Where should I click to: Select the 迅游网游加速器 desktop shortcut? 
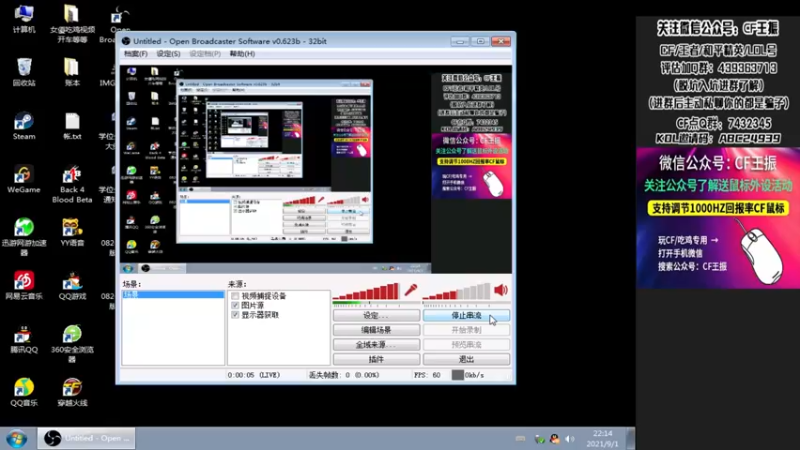[x=24, y=237]
